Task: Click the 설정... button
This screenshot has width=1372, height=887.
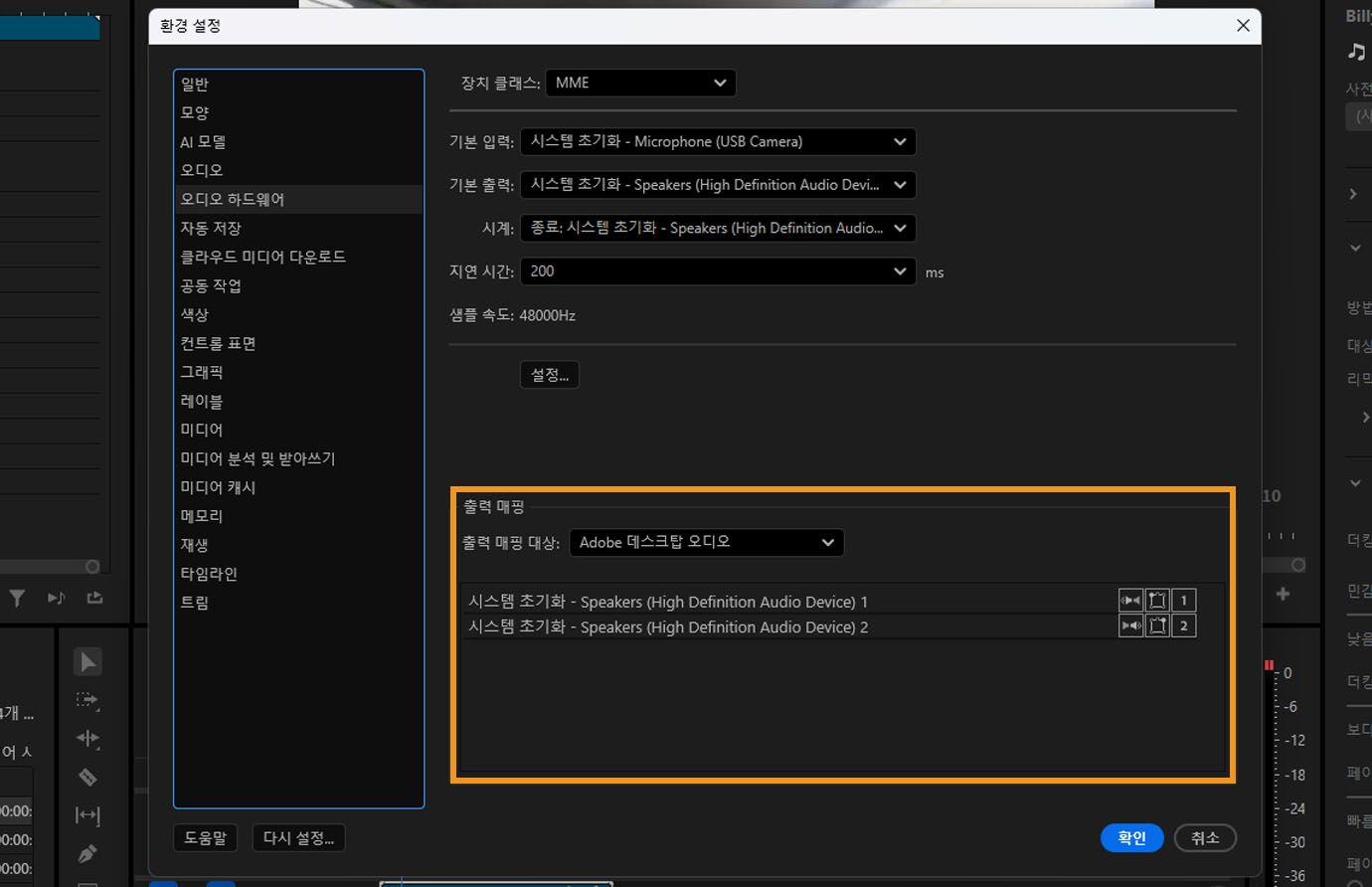Action: (549, 374)
